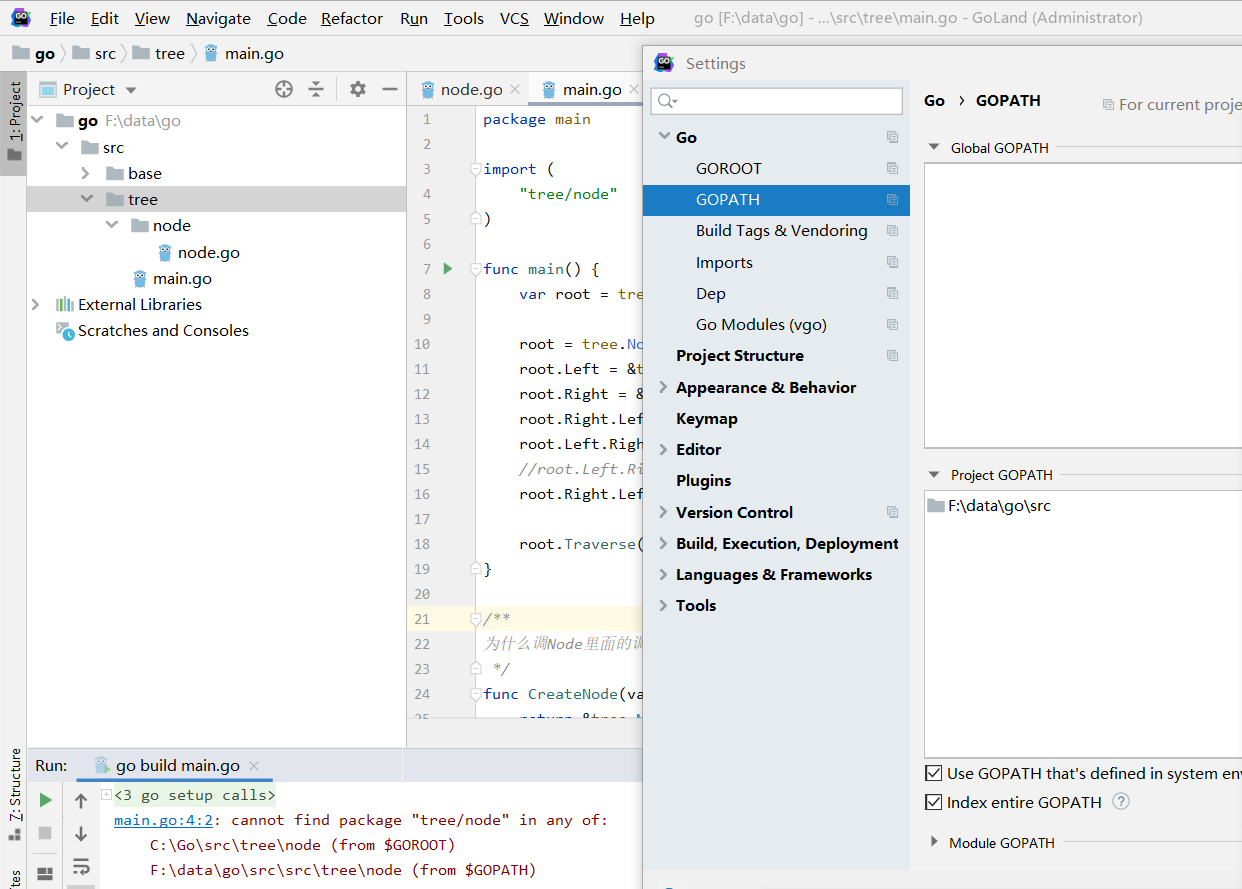Image resolution: width=1242 pixels, height=889 pixels.
Task: Click project-level copy icon beside GOROOT
Action: (892, 168)
